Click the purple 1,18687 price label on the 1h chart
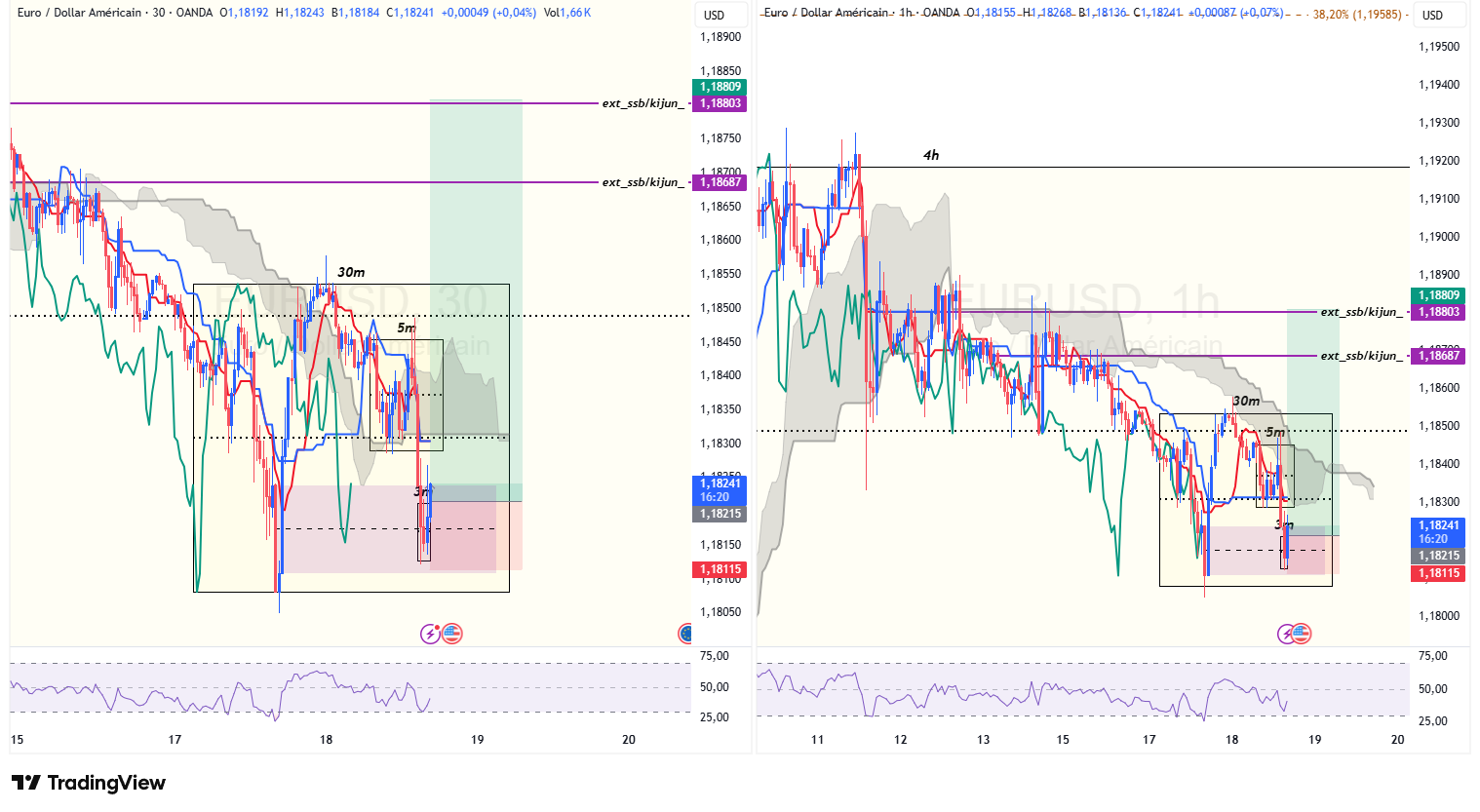 tap(1439, 356)
